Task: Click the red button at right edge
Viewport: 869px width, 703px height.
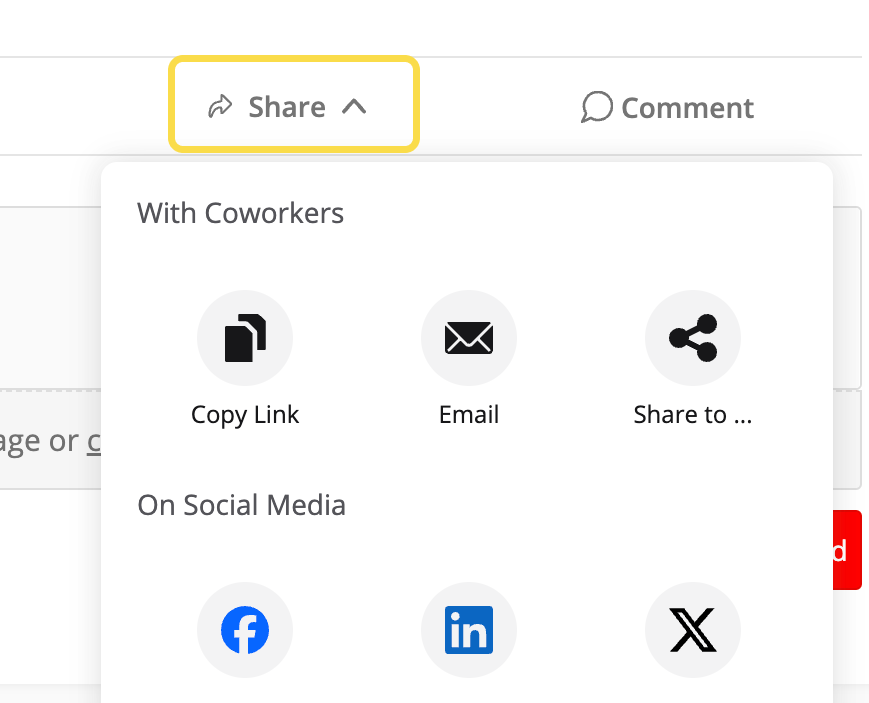Action: [x=847, y=550]
